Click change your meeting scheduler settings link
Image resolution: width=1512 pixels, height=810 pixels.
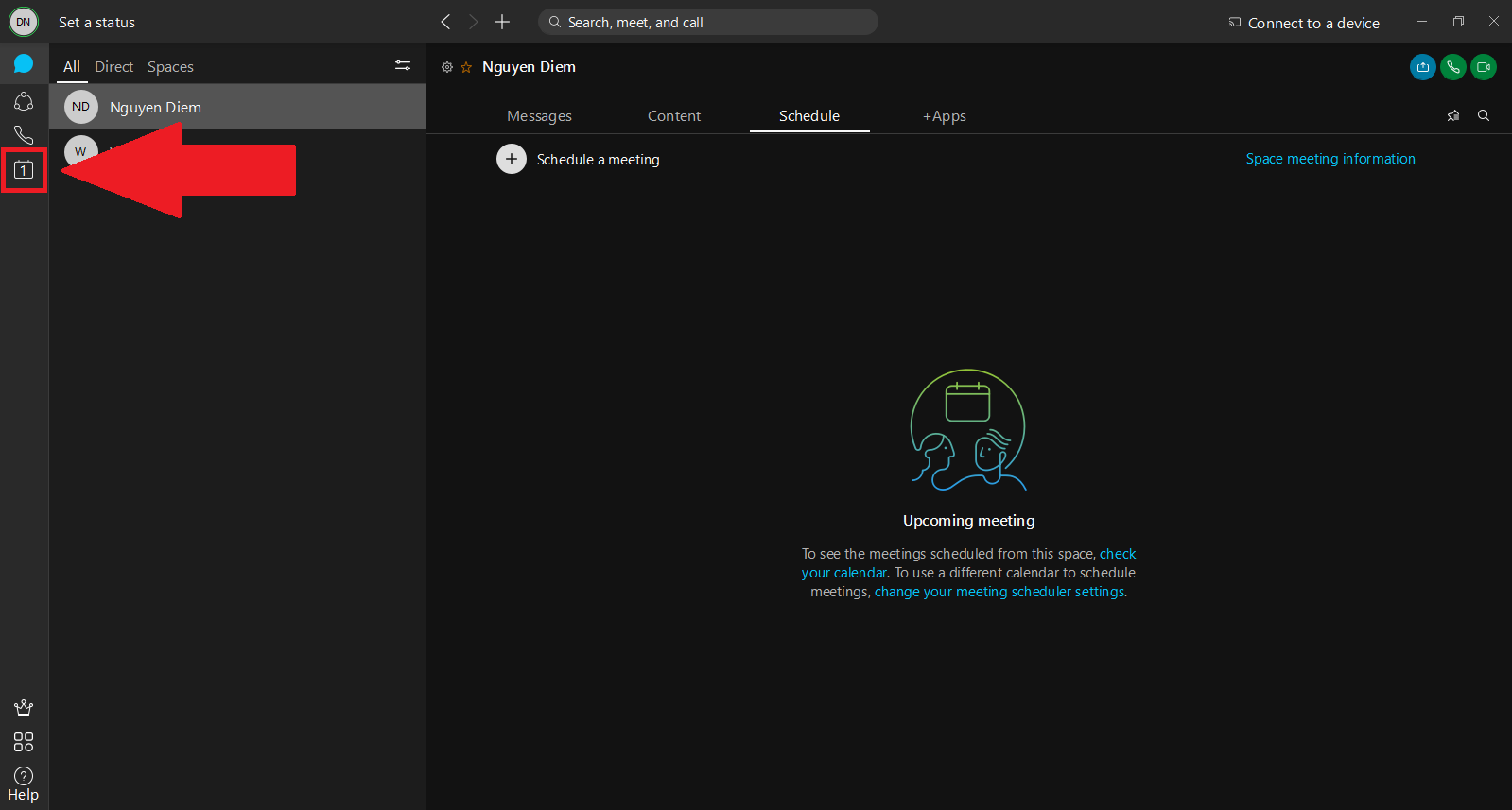pyautogui.click(x=999, y=592)
